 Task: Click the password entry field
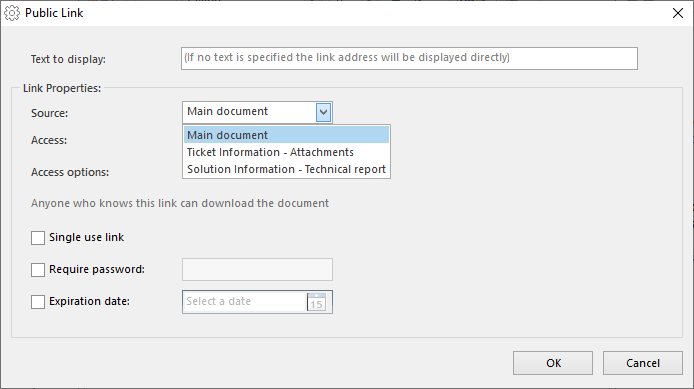(257, 270)
